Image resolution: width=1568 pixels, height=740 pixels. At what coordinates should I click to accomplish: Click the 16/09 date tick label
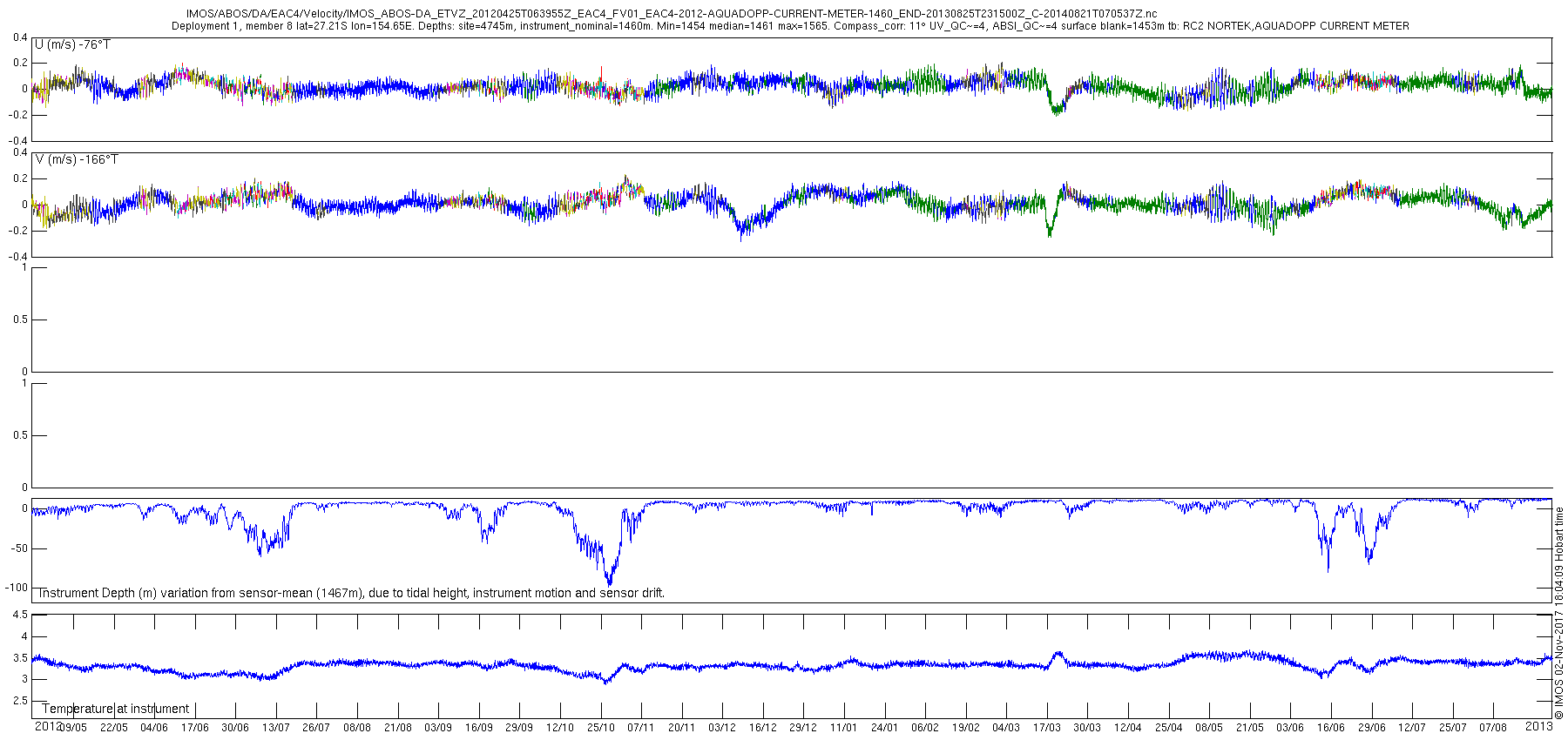[479, 728]
